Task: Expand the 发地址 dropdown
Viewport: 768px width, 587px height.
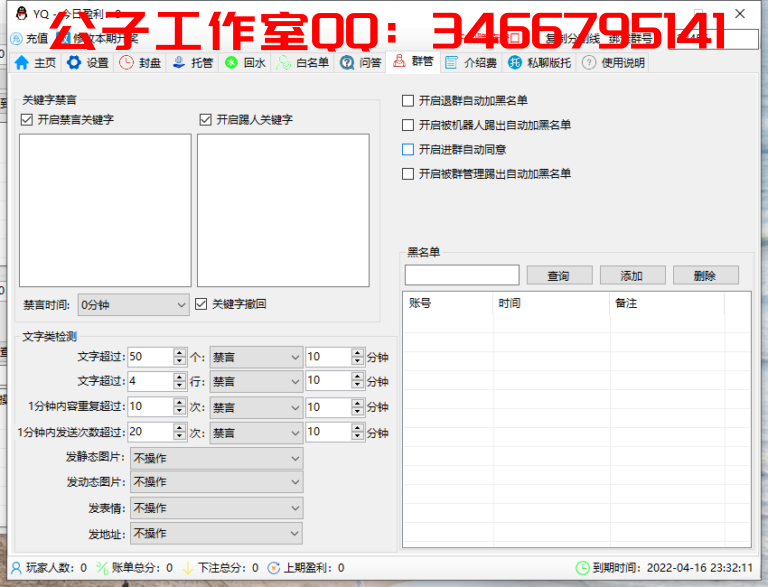Action: pos(216,533)
